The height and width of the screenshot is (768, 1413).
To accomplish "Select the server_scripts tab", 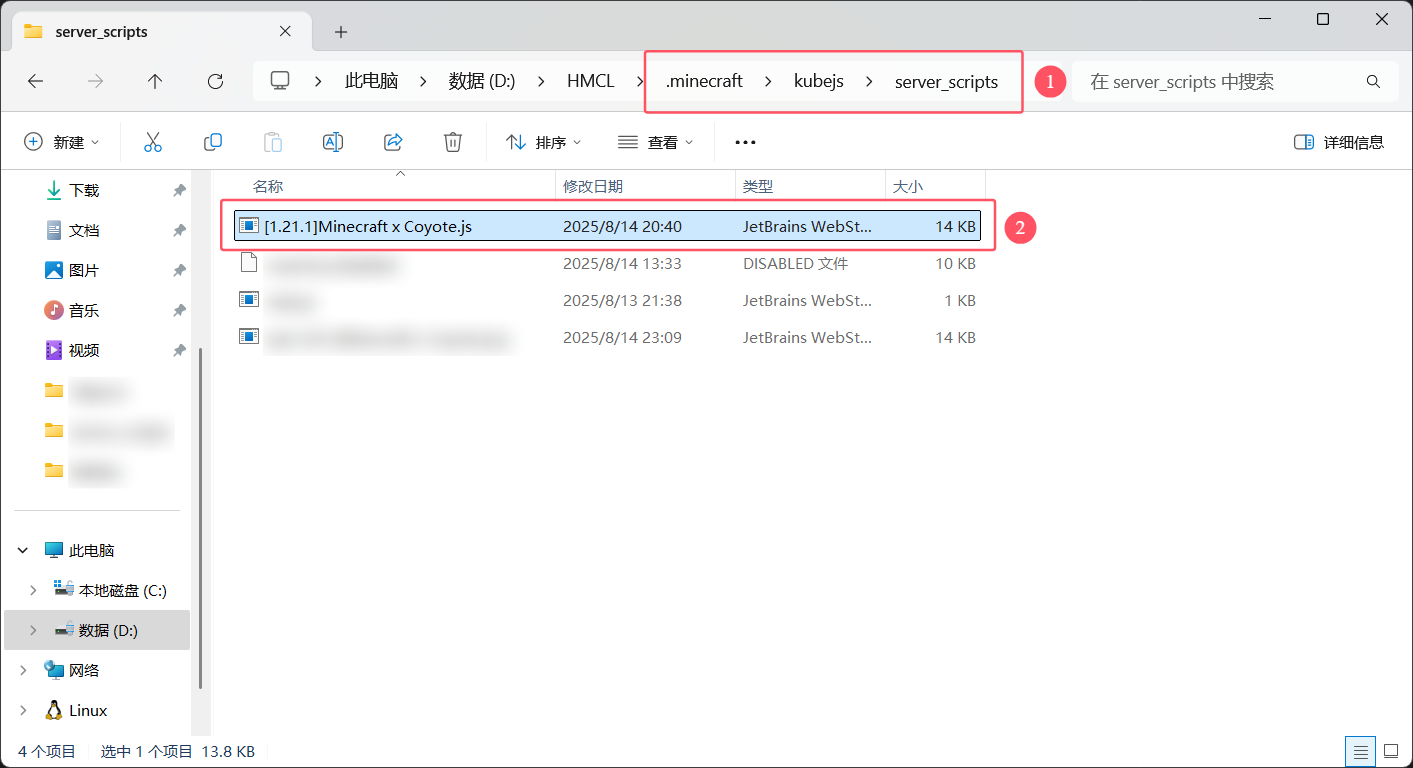I will pos(160,31).
